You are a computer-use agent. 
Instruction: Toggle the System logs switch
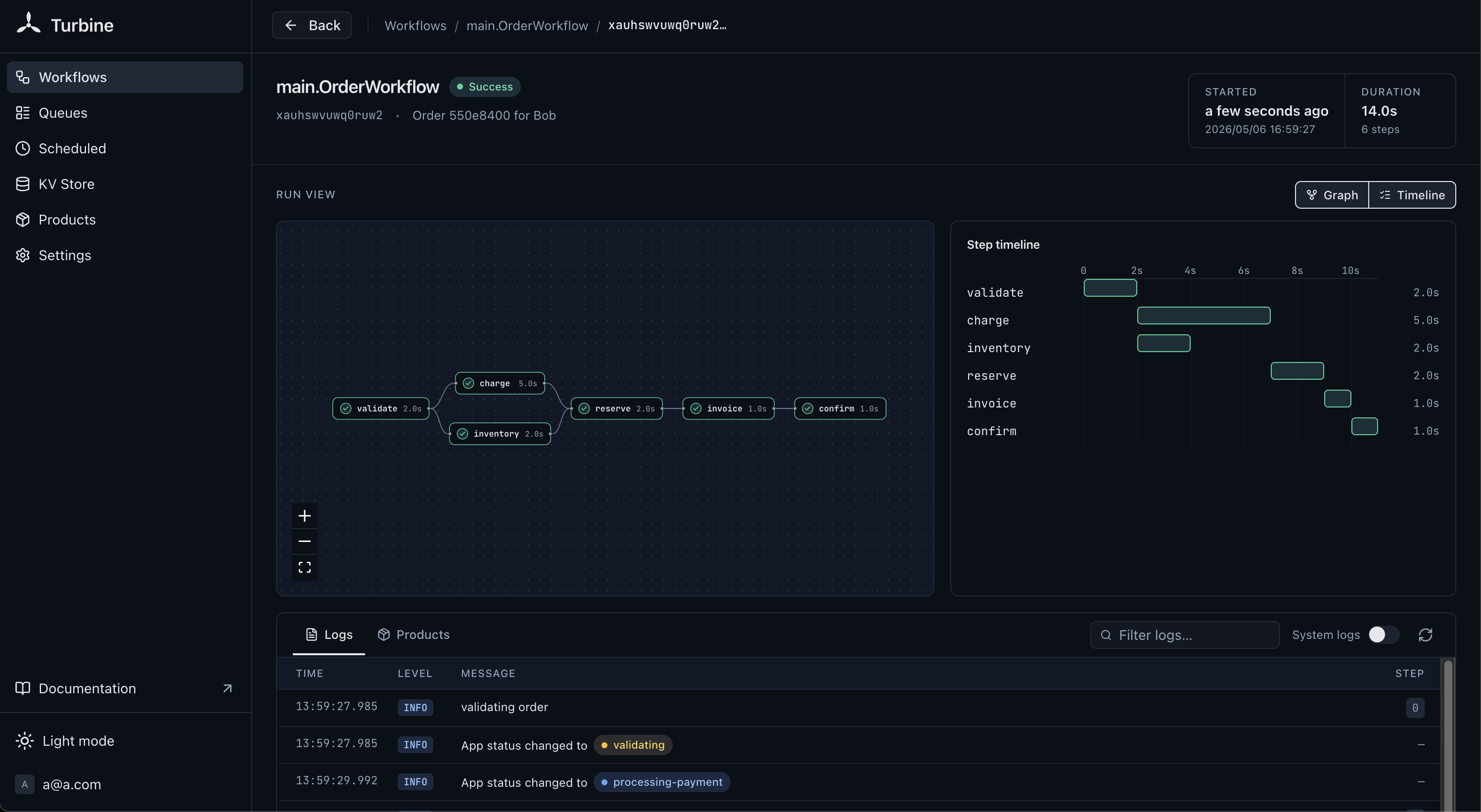(x=1383, y=634)
